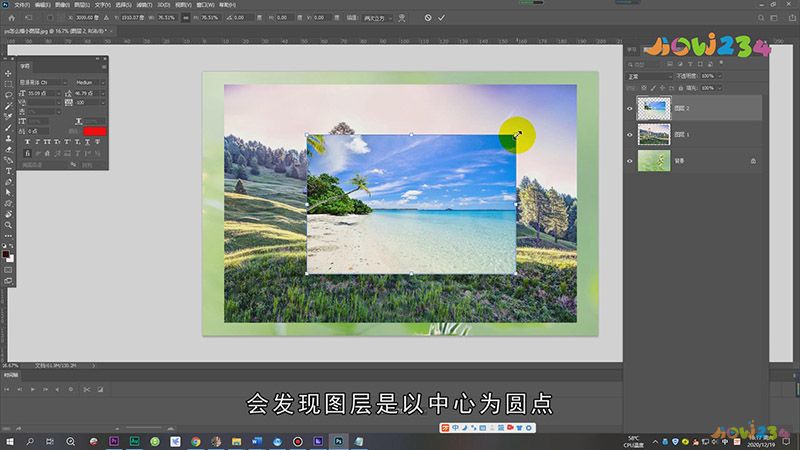Open the 编辑 (Edit) menu
The width and height of the screenshot is (800, 450).
42,5
